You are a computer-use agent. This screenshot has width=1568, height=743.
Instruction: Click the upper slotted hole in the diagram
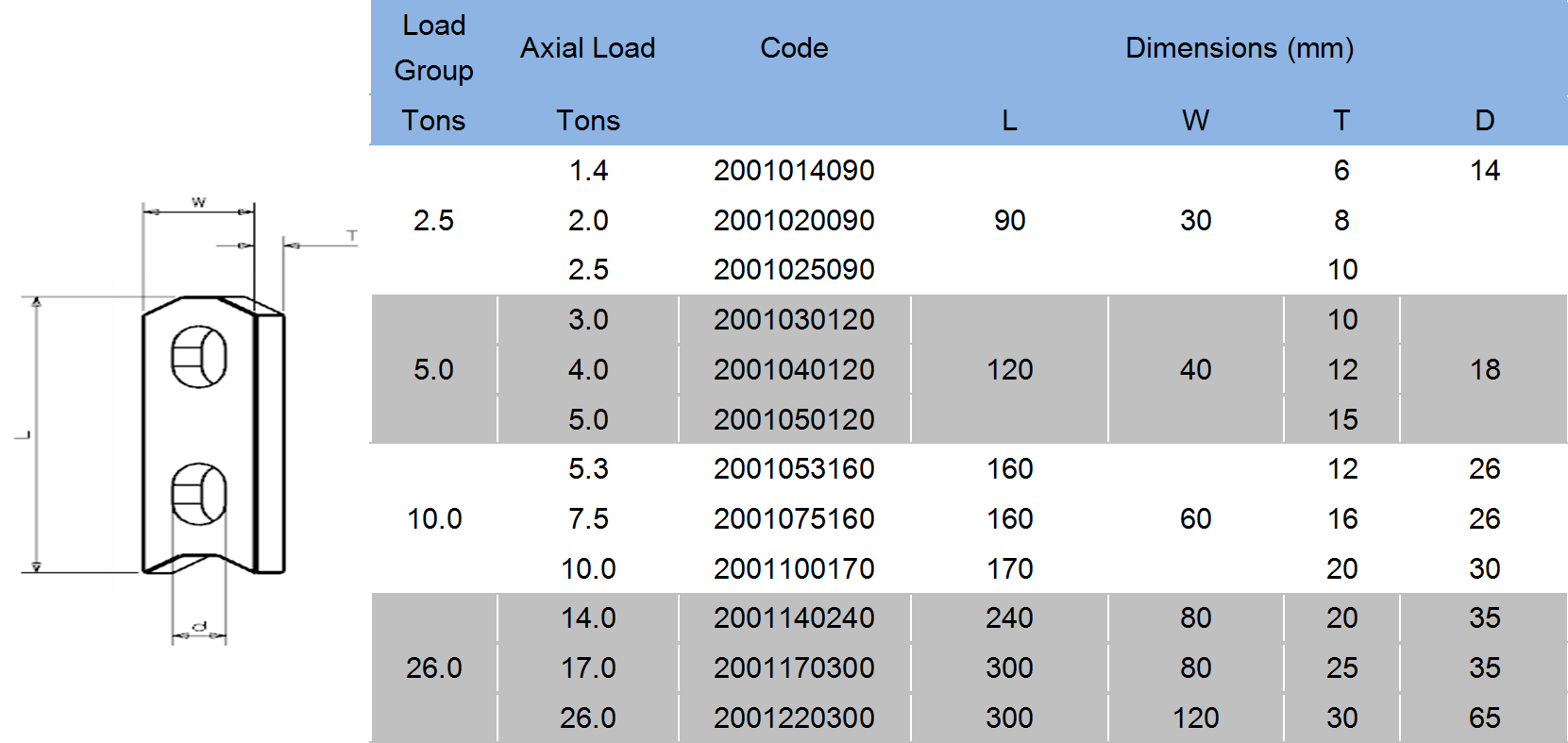click(199, 357)
